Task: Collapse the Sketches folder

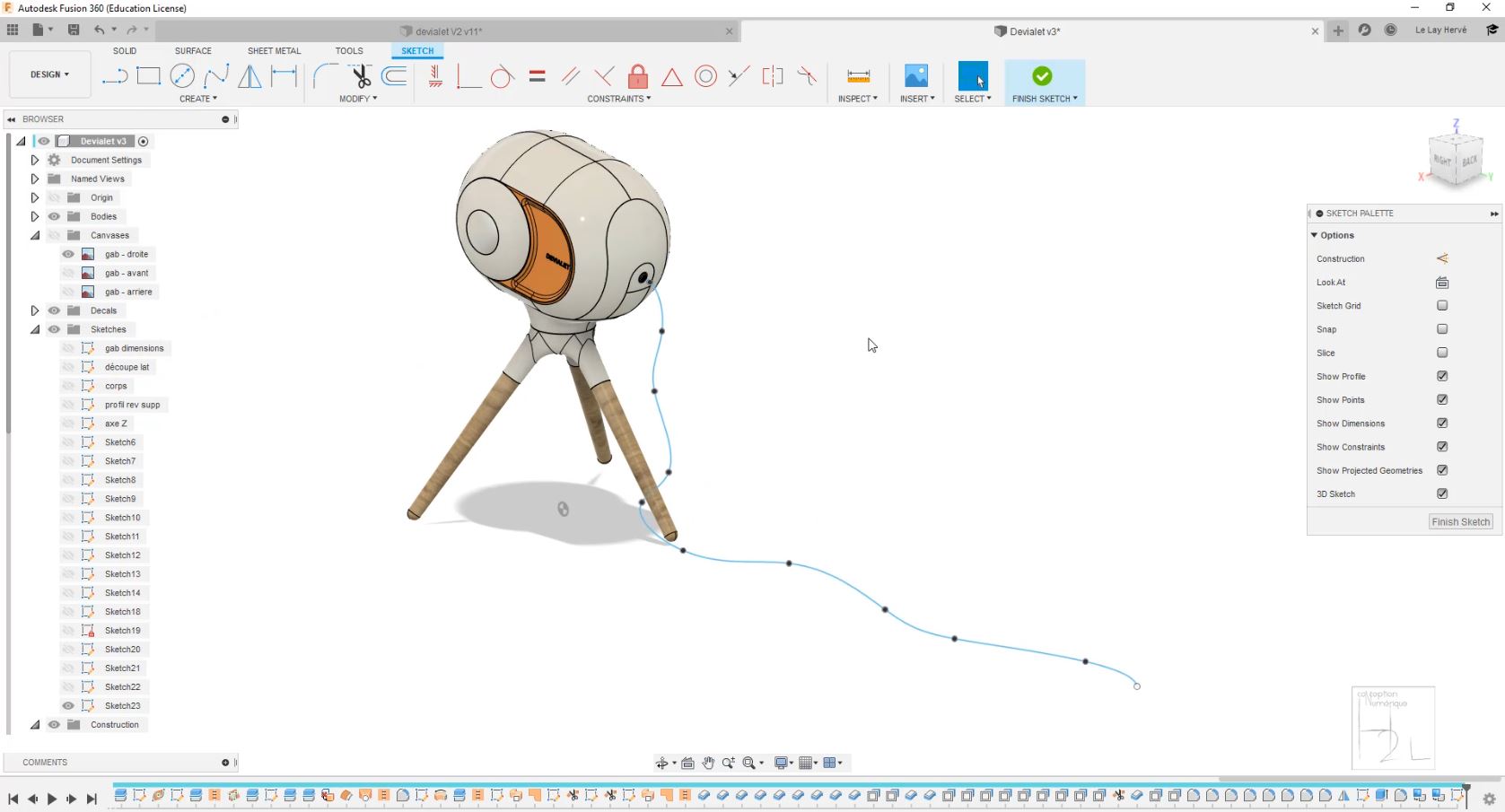Action: pyautogui.click(x=35, y=329)
